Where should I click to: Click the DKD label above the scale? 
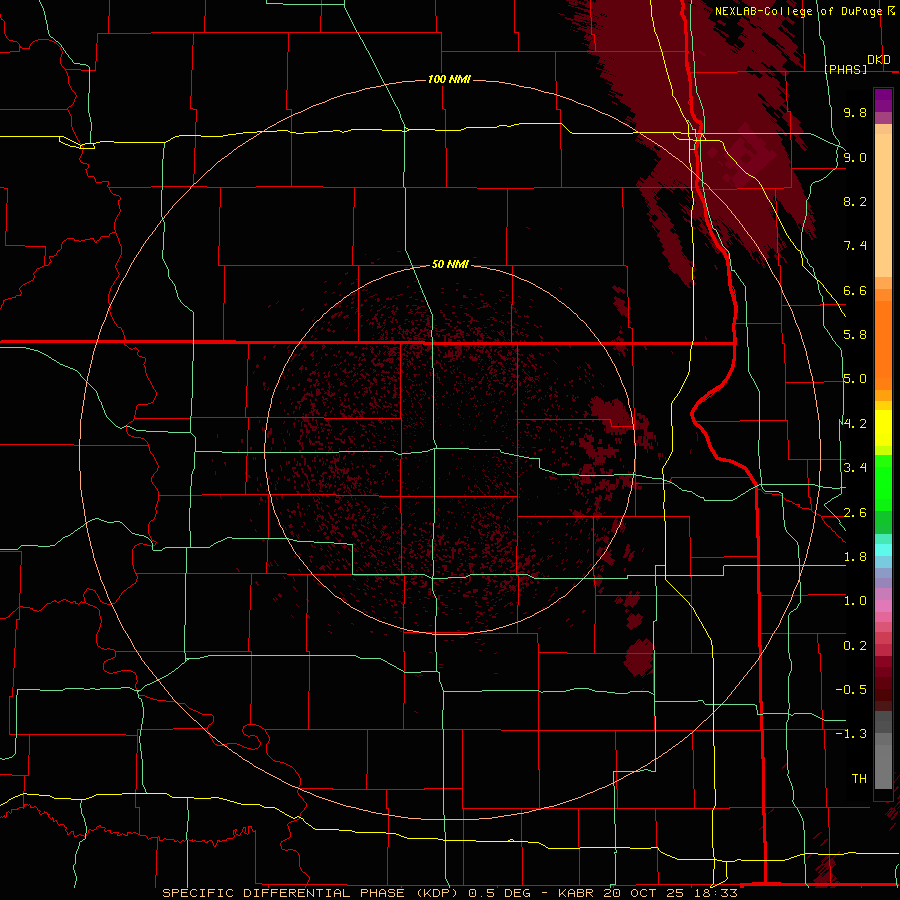(879, 60)
